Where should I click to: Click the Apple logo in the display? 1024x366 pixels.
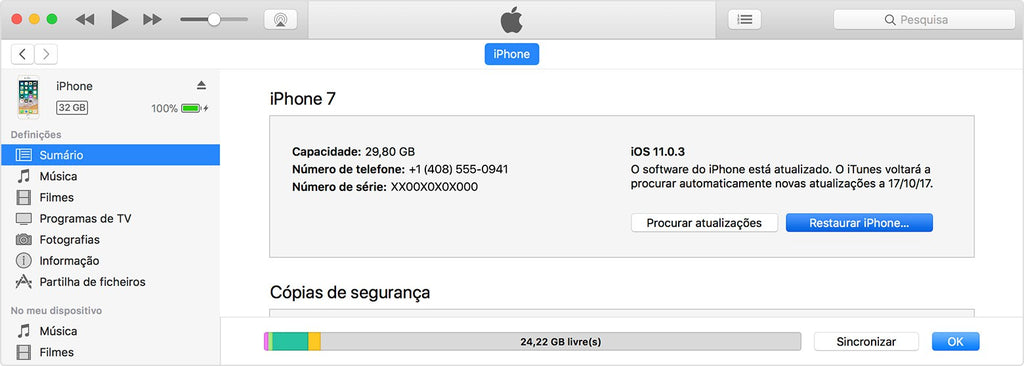point(511,20)
